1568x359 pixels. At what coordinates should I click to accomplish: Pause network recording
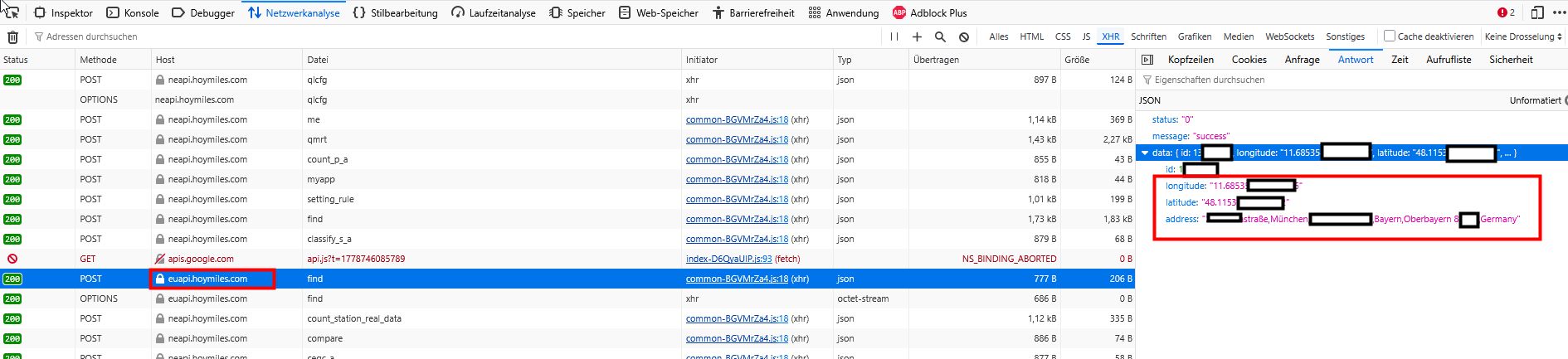pos(894,36)
